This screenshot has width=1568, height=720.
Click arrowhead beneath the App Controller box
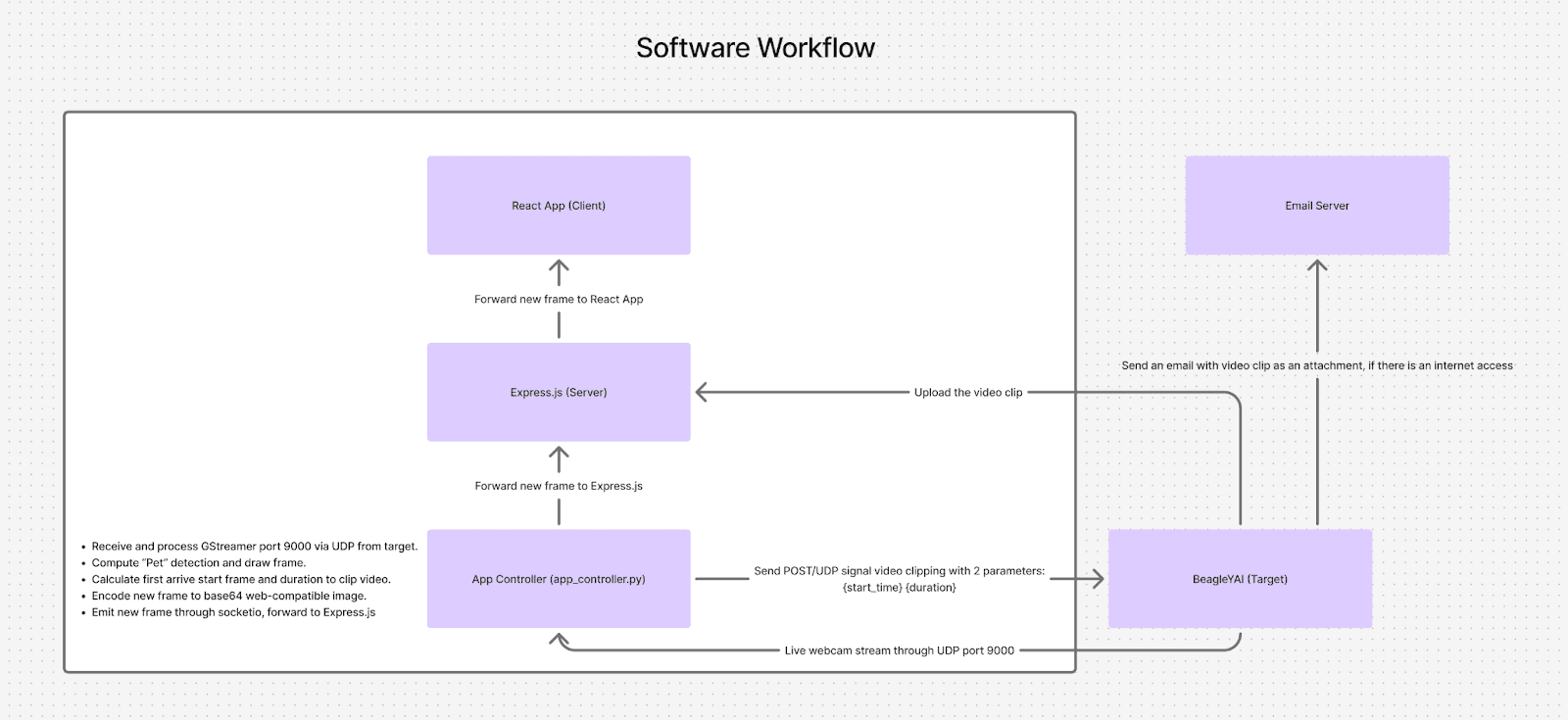pyautogui.click(x=559, y=640)
